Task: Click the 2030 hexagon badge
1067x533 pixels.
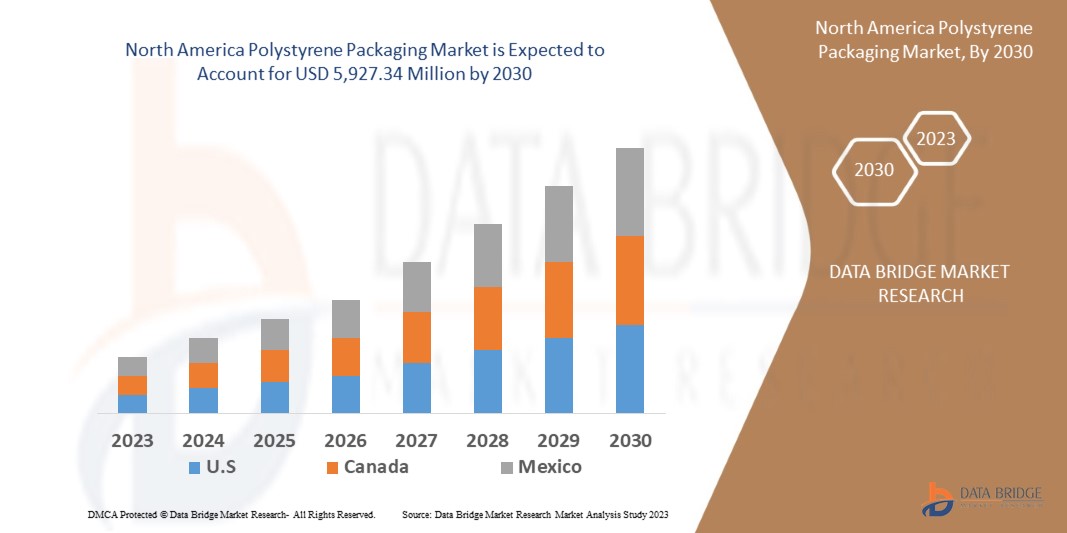Action: point(874,170)
